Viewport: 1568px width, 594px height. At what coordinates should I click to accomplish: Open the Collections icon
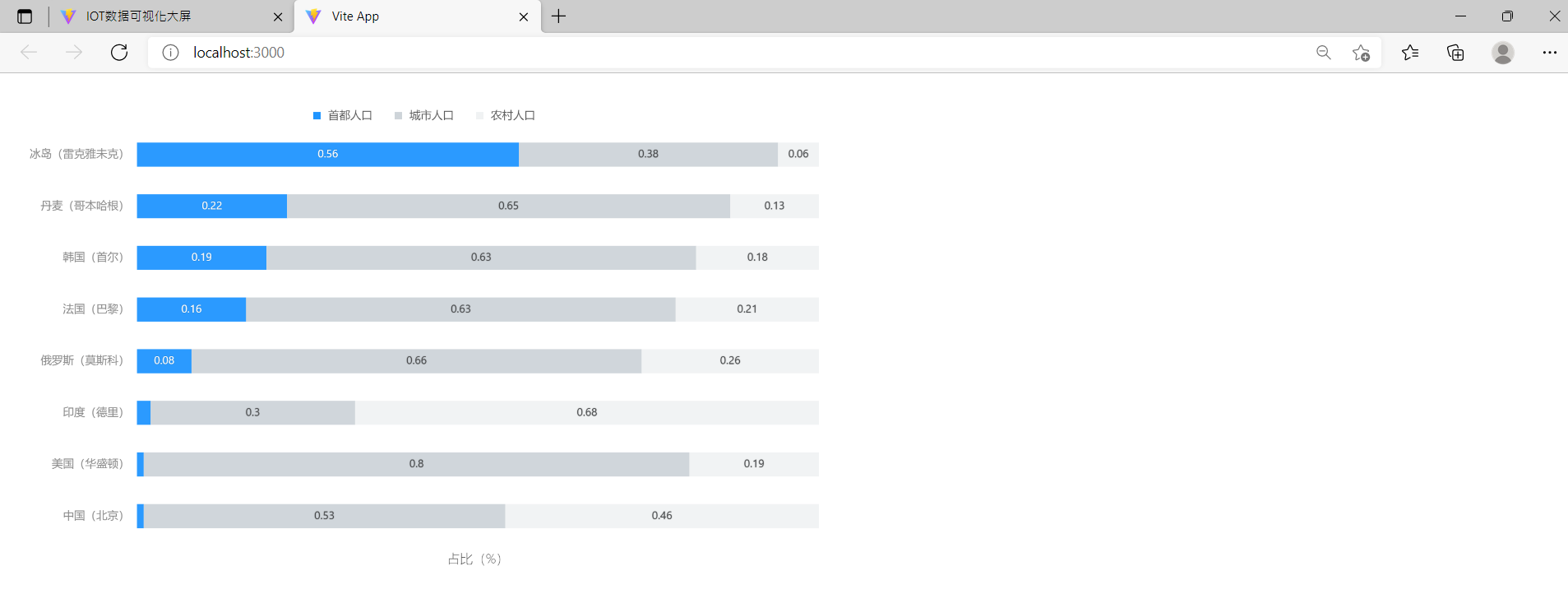point(1455,53)
